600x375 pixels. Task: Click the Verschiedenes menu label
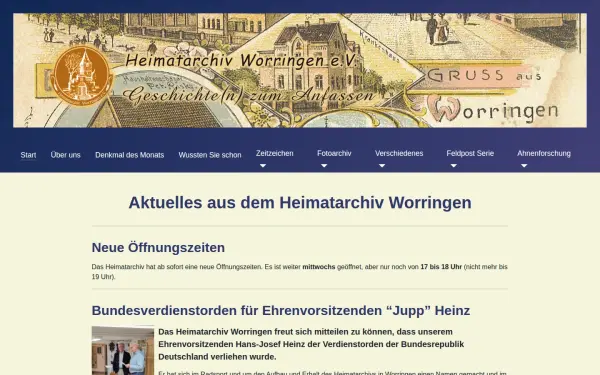[x=399, y=153]
